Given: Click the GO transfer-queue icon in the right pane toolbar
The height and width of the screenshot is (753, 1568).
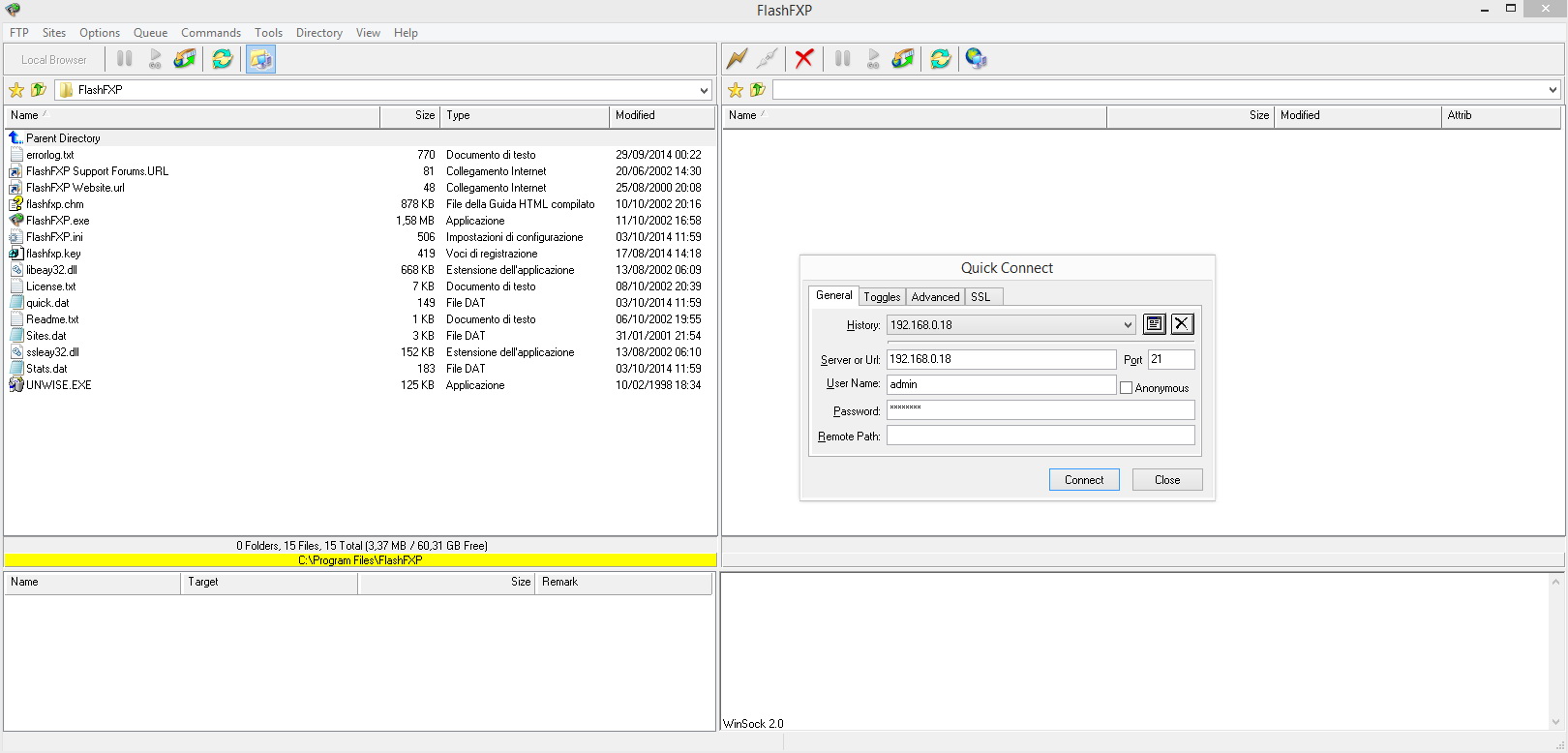Looking at the screenshot, I should (873, 59).
